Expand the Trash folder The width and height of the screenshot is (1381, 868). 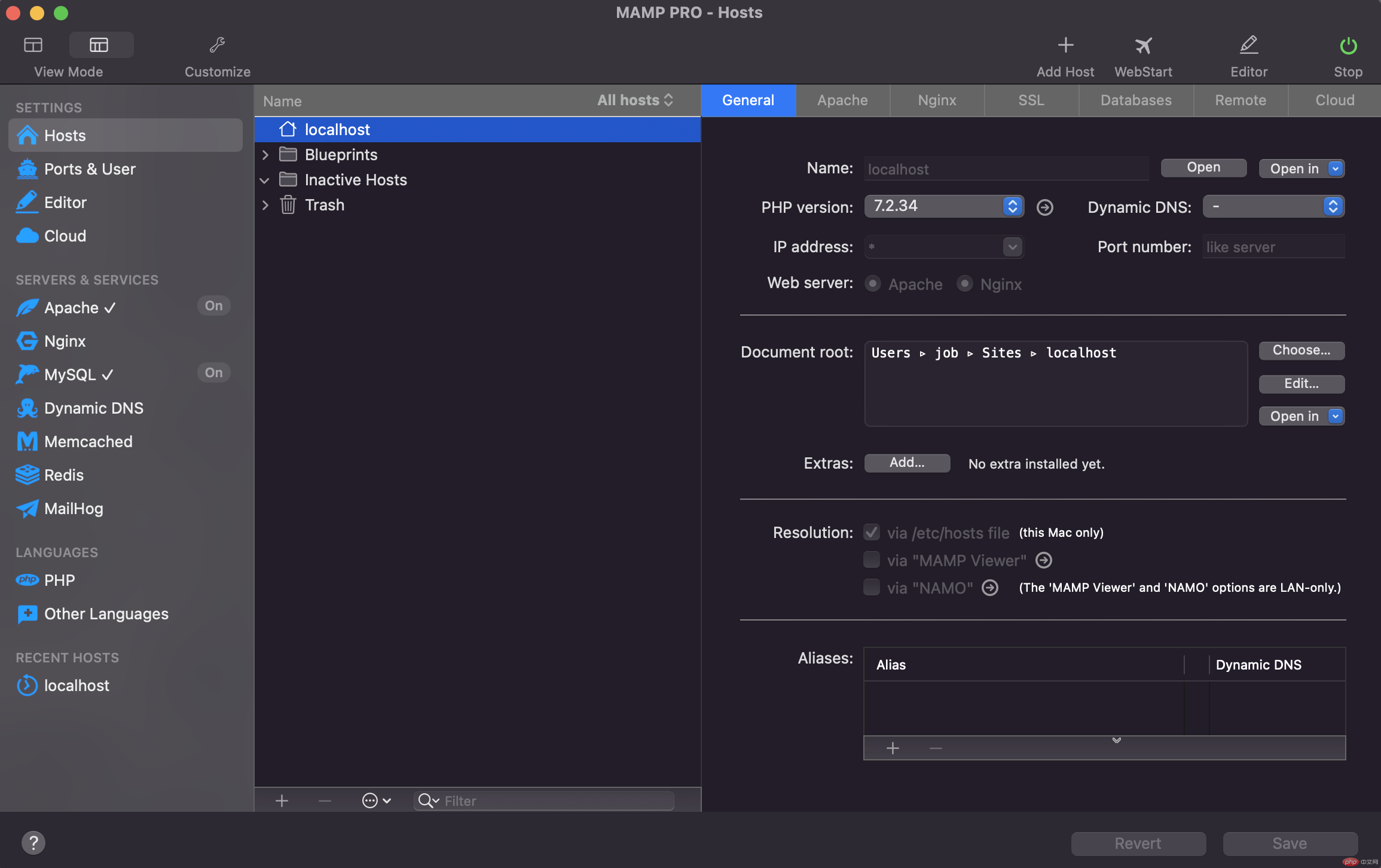tap(265, 205)
